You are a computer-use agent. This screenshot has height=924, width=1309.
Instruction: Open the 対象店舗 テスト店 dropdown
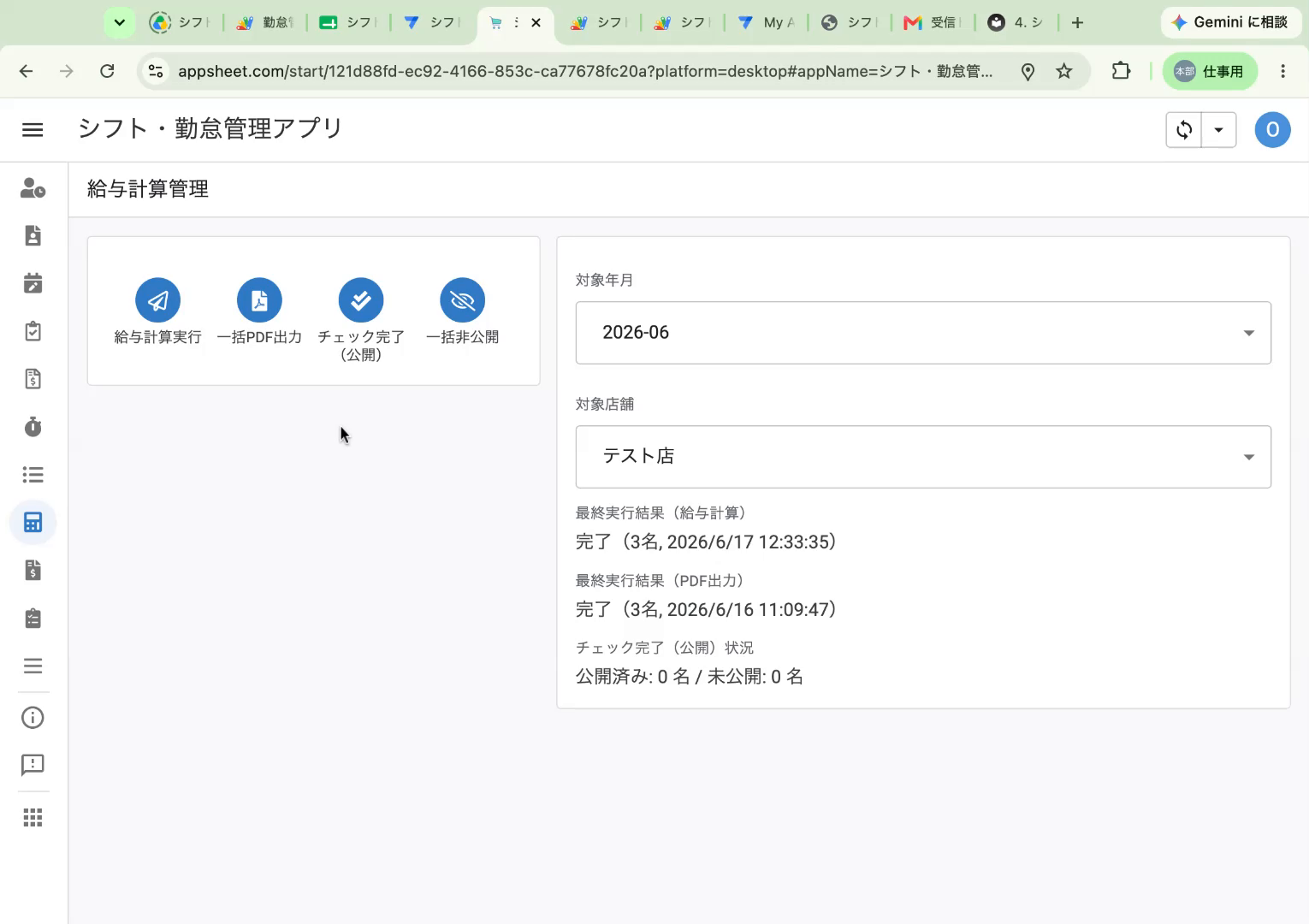point(923,457)
